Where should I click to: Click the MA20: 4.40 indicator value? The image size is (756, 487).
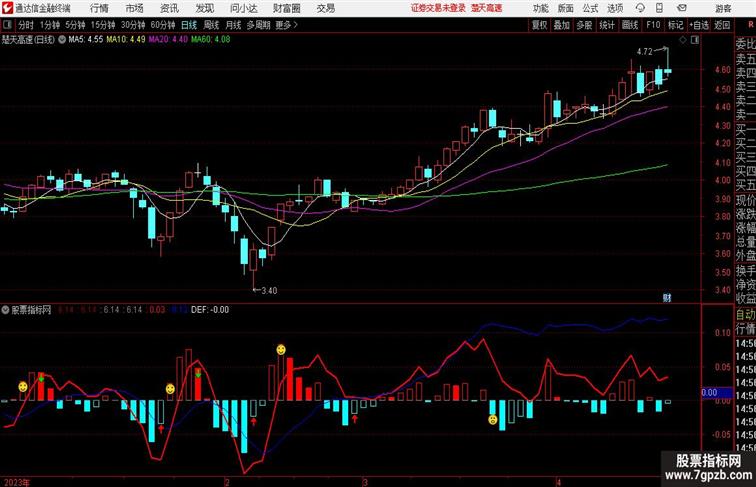point(168,40)
